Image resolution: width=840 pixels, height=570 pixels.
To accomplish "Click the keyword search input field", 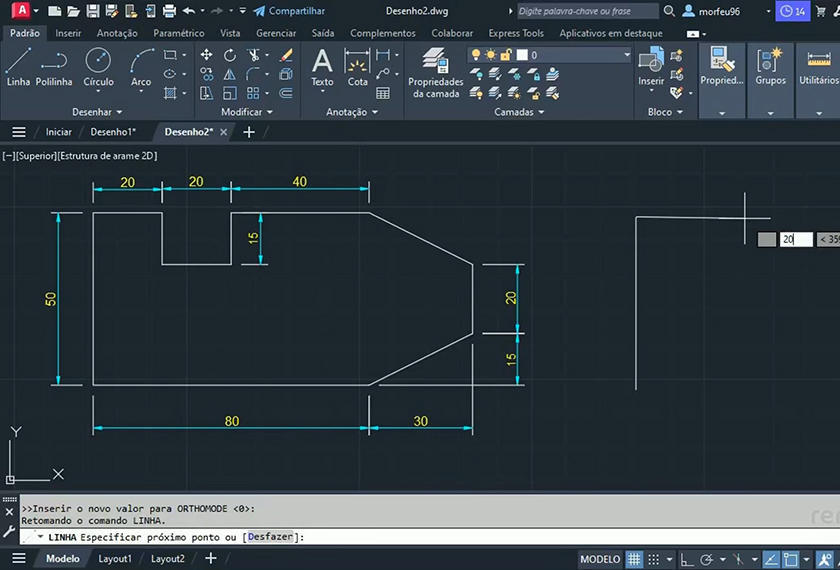I will (586, 11).
